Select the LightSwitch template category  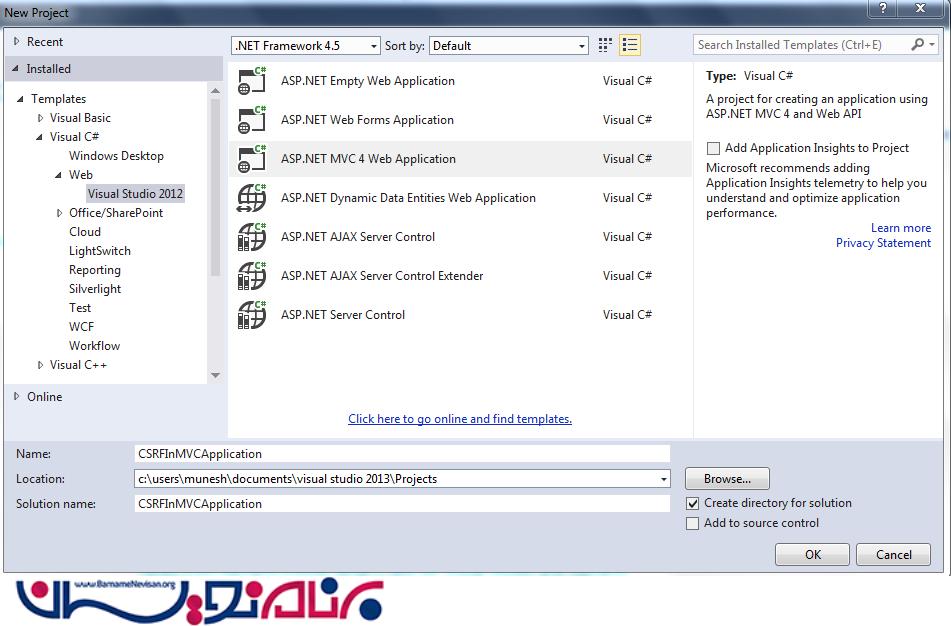point(100,251)
